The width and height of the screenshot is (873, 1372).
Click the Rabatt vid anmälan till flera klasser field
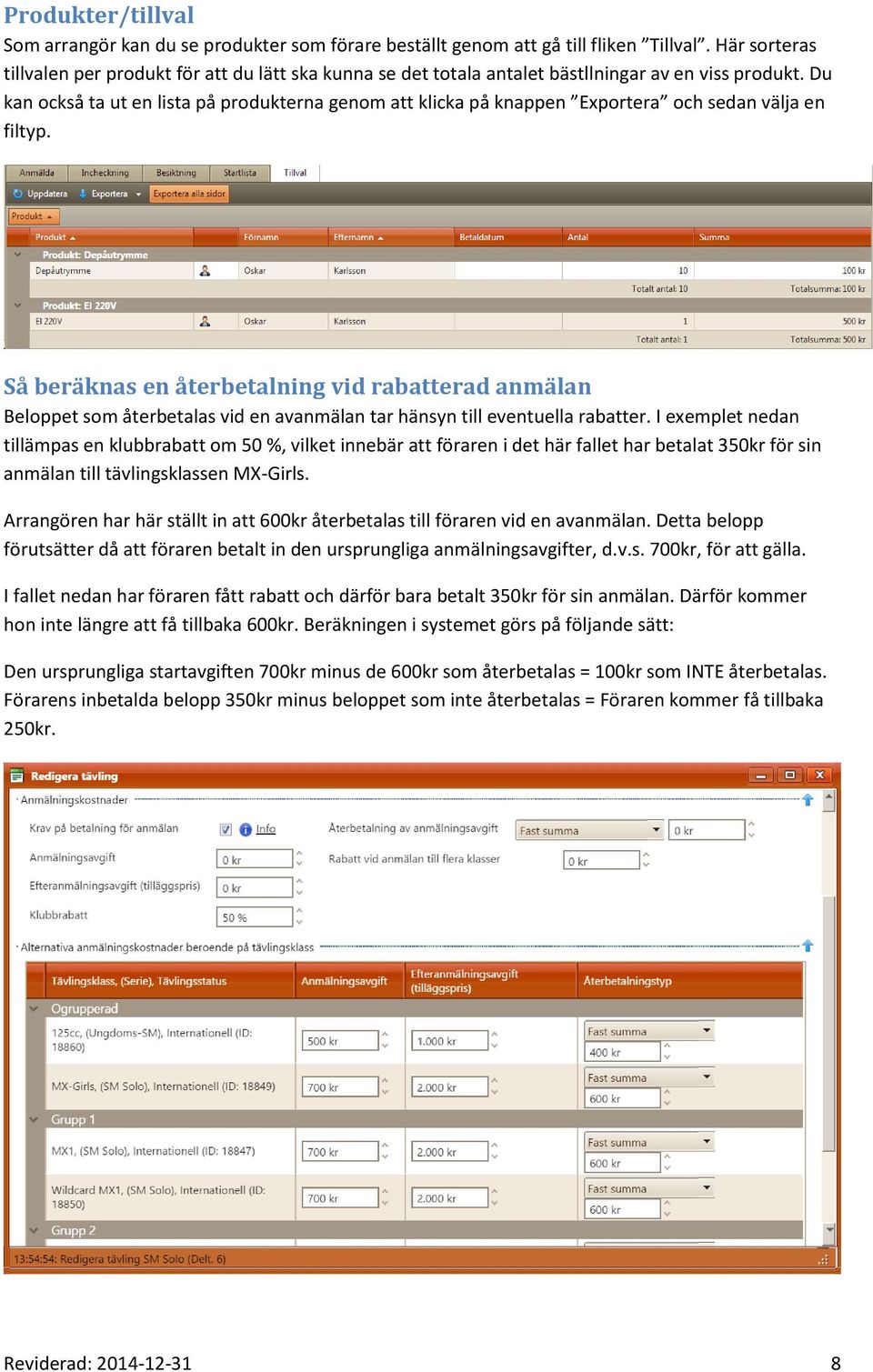pos(602,860)
